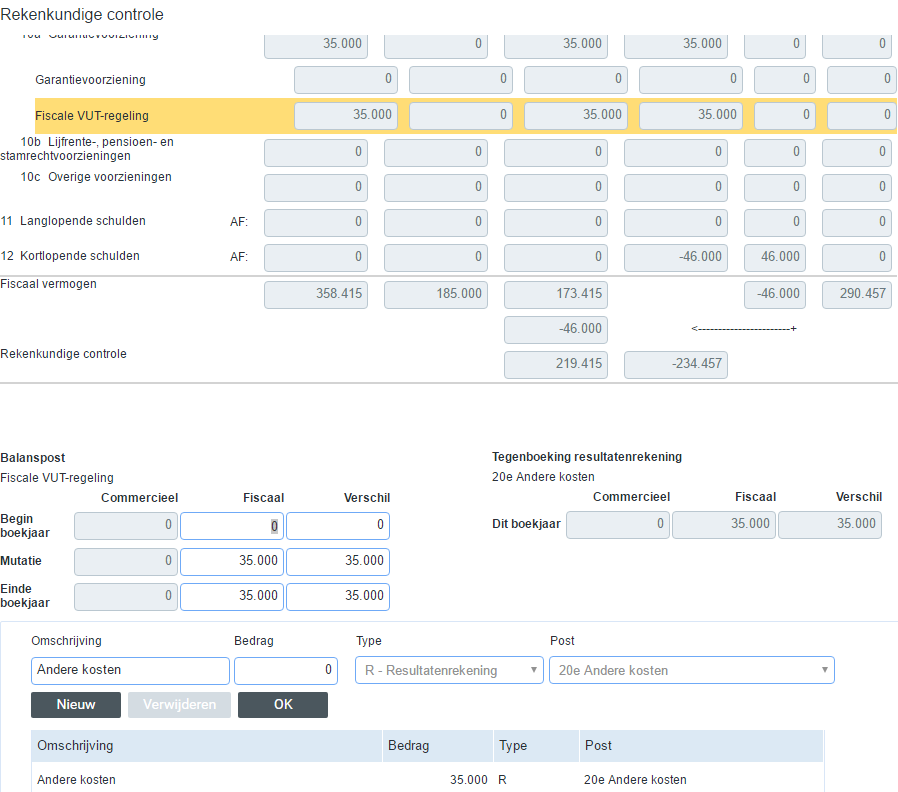Click the Nieuw button

[x=76, y=704]
